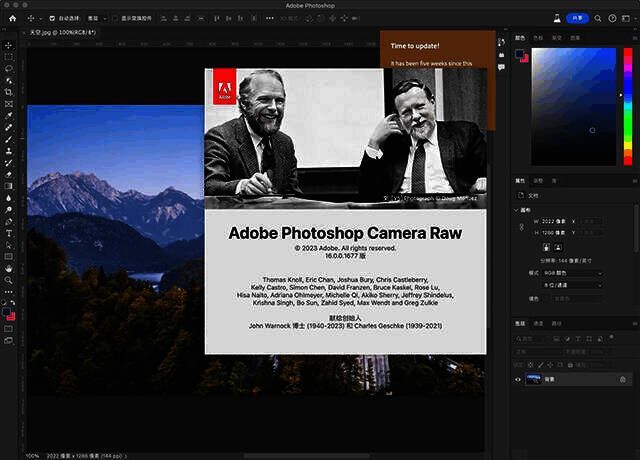The height and width of the screenshot is (460, 640).
Task: Open the 8 位/通道 bit depth dropdown
Action: (x=572, y=284)
